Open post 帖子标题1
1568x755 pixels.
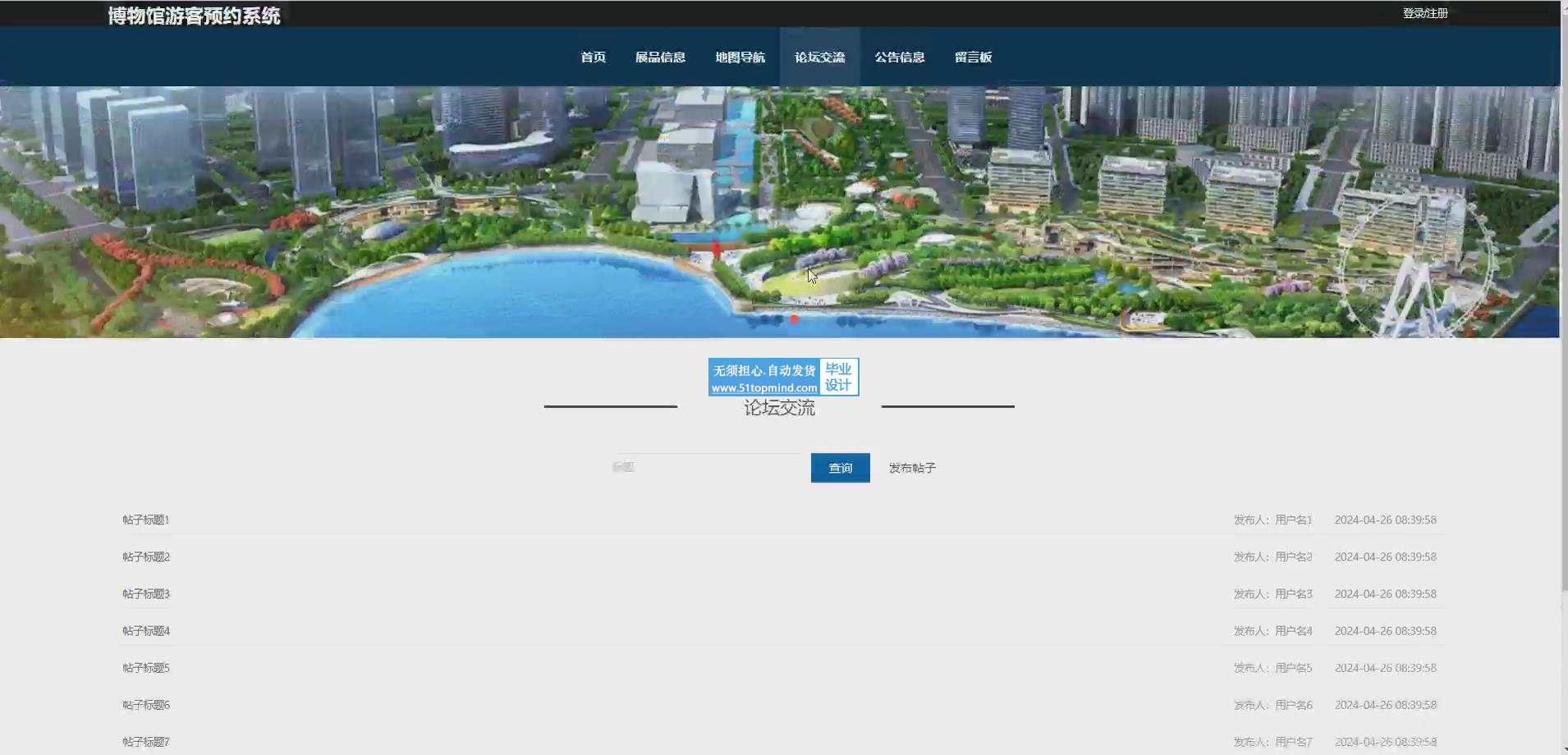click(x=146, y=519)
